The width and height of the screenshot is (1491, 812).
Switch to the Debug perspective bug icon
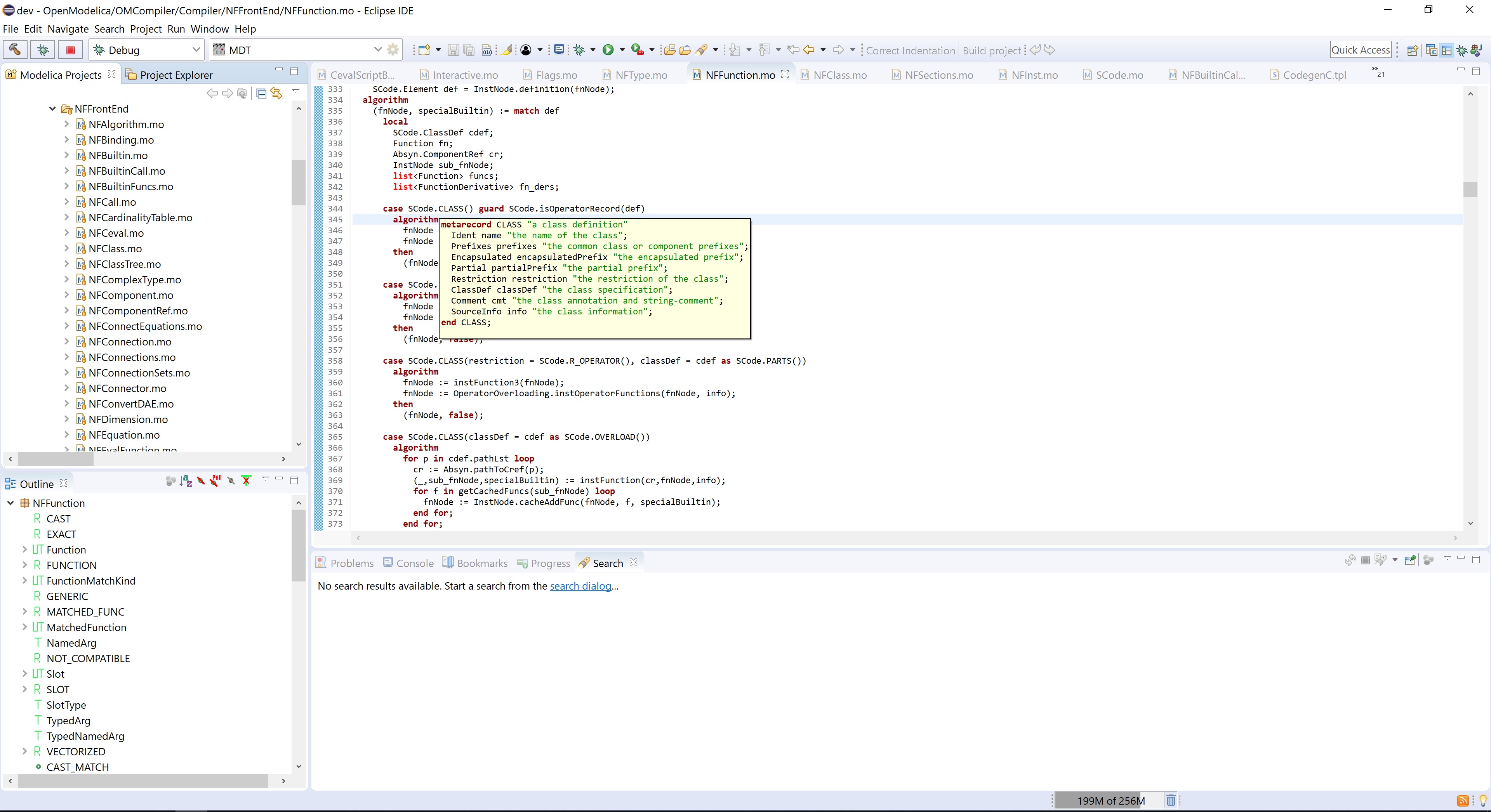tap(1462, 50)
